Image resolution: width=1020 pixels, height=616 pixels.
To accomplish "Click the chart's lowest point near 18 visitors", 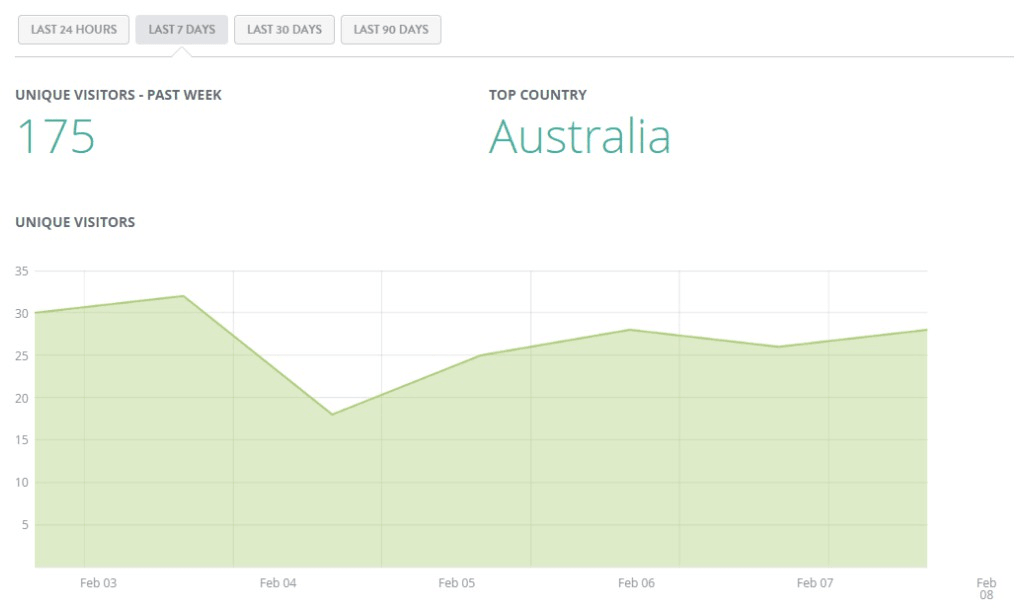I will [x=332, y=414].
